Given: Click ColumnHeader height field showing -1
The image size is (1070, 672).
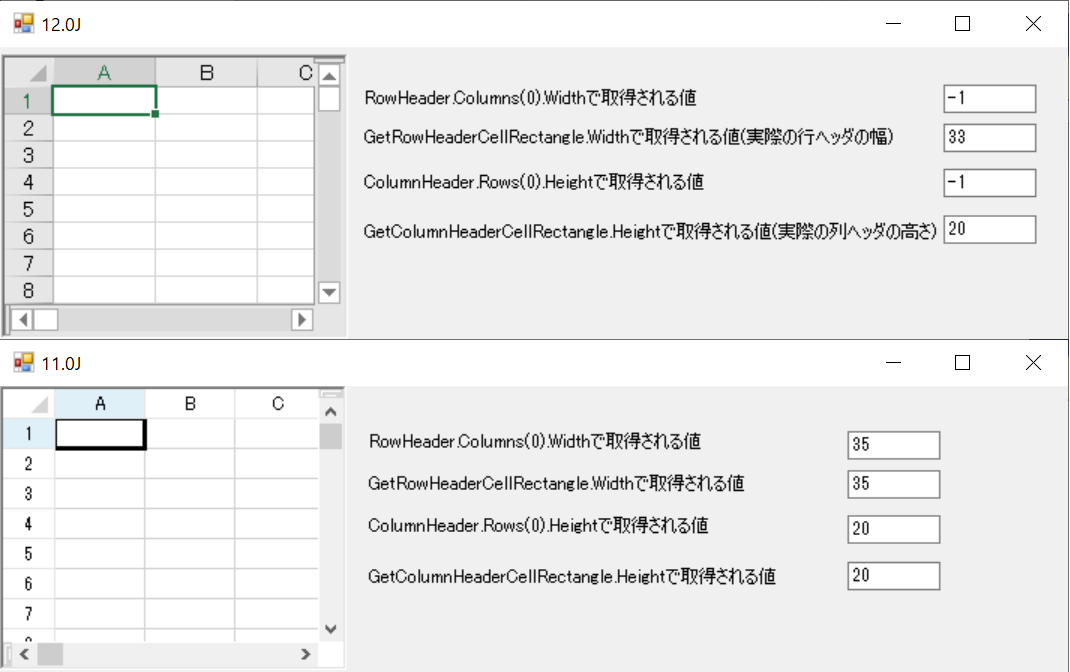Looking at the screenshot, I should 989,183.
